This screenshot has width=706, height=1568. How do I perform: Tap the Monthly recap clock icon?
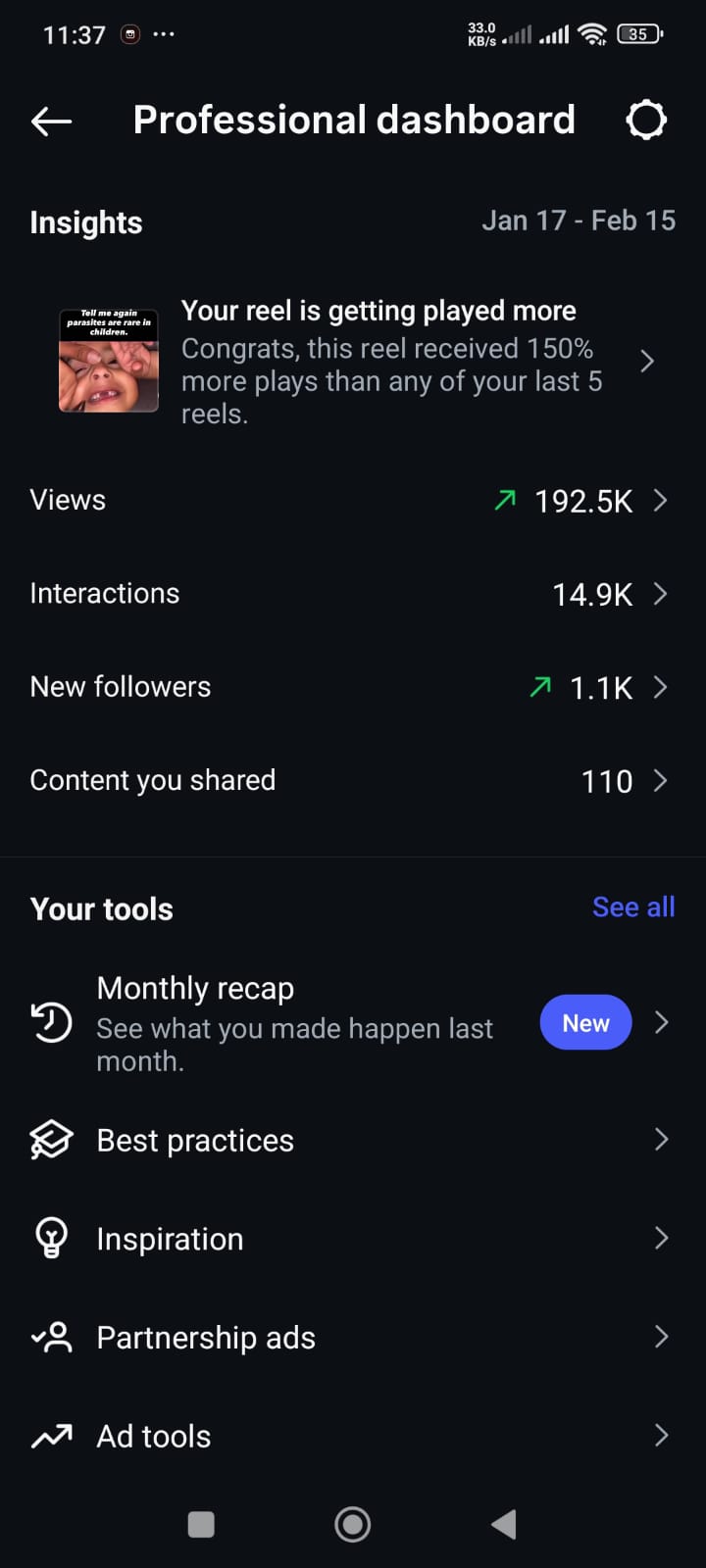click(x=51, y=1022)
